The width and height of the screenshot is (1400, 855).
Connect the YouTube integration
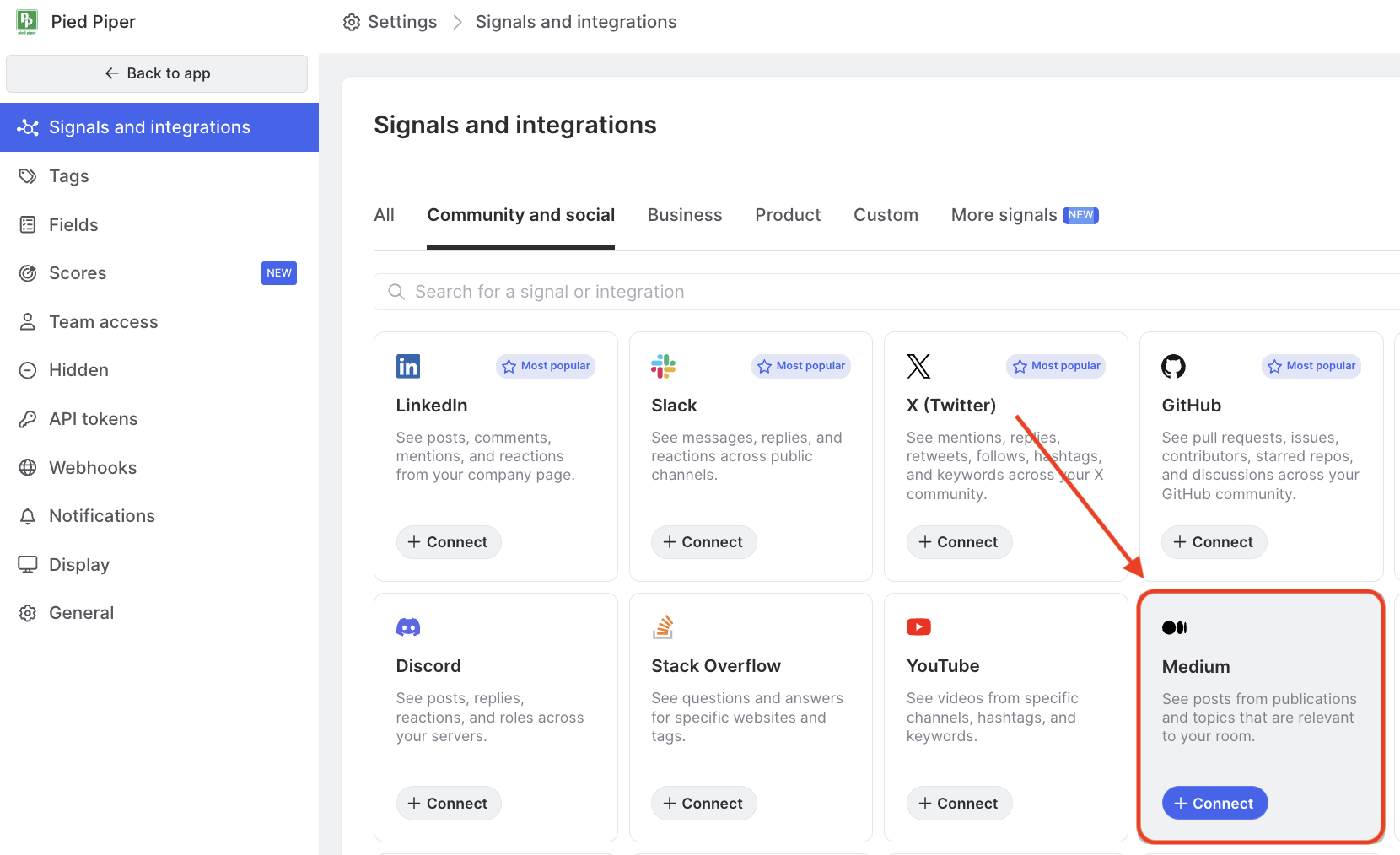coord(959,804)
